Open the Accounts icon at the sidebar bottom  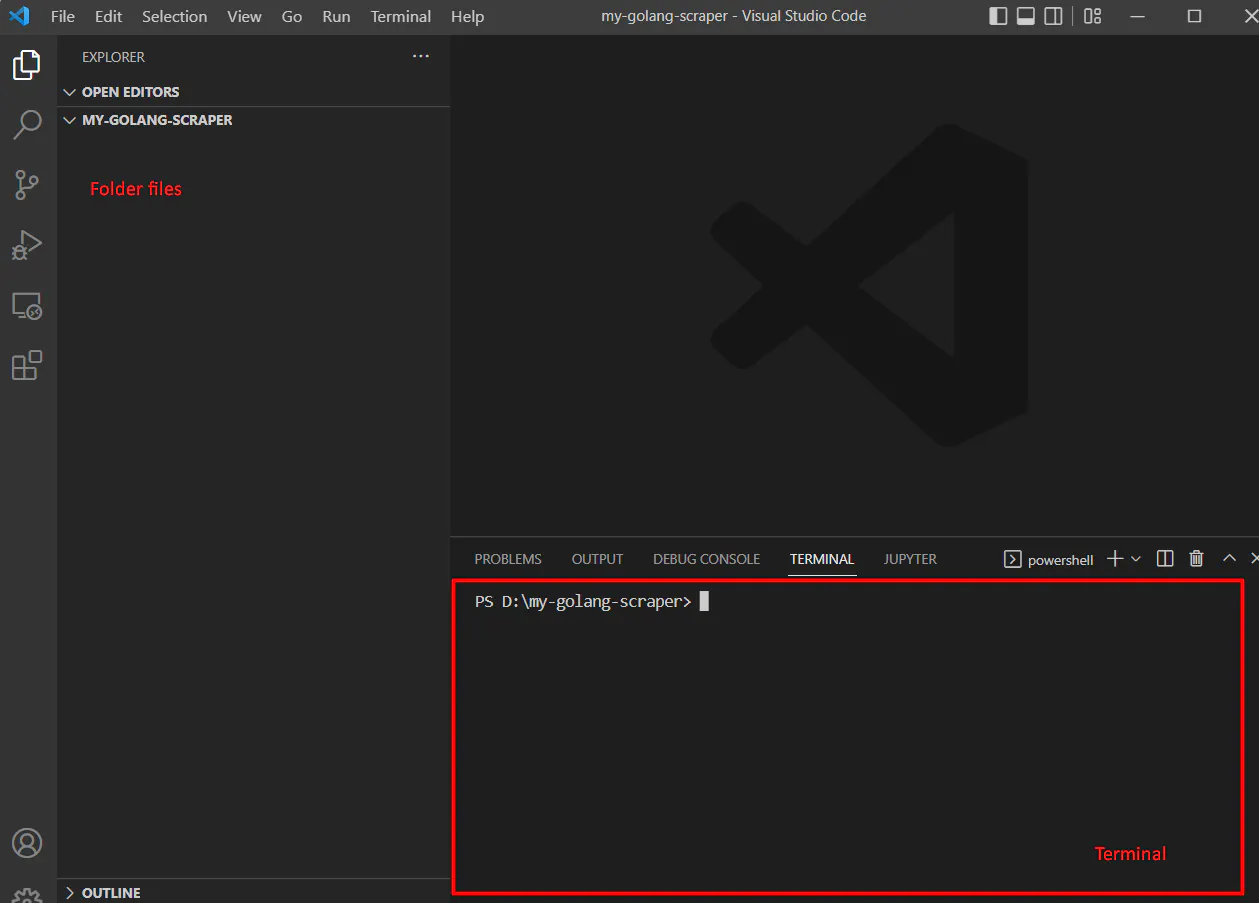click(27, 843)
